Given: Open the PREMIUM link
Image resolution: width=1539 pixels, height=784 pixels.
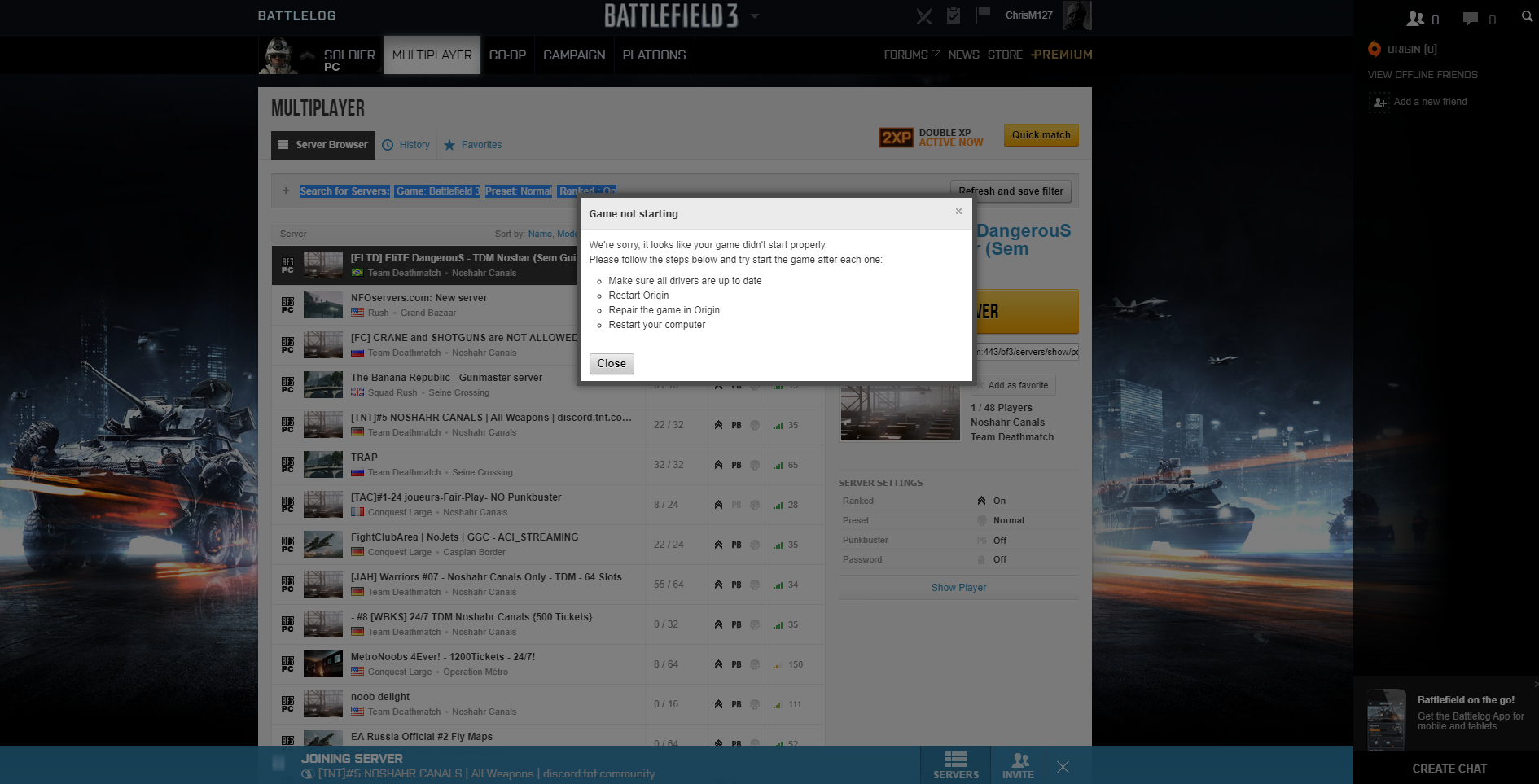Looking at the screenshot, I should [1062, 55].
